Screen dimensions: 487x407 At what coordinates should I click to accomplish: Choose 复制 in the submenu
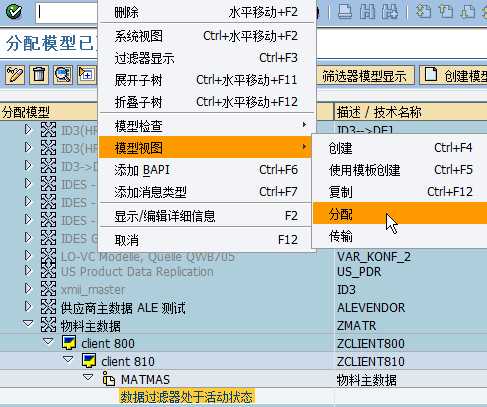pyautogui.click(x=400, y=192)
